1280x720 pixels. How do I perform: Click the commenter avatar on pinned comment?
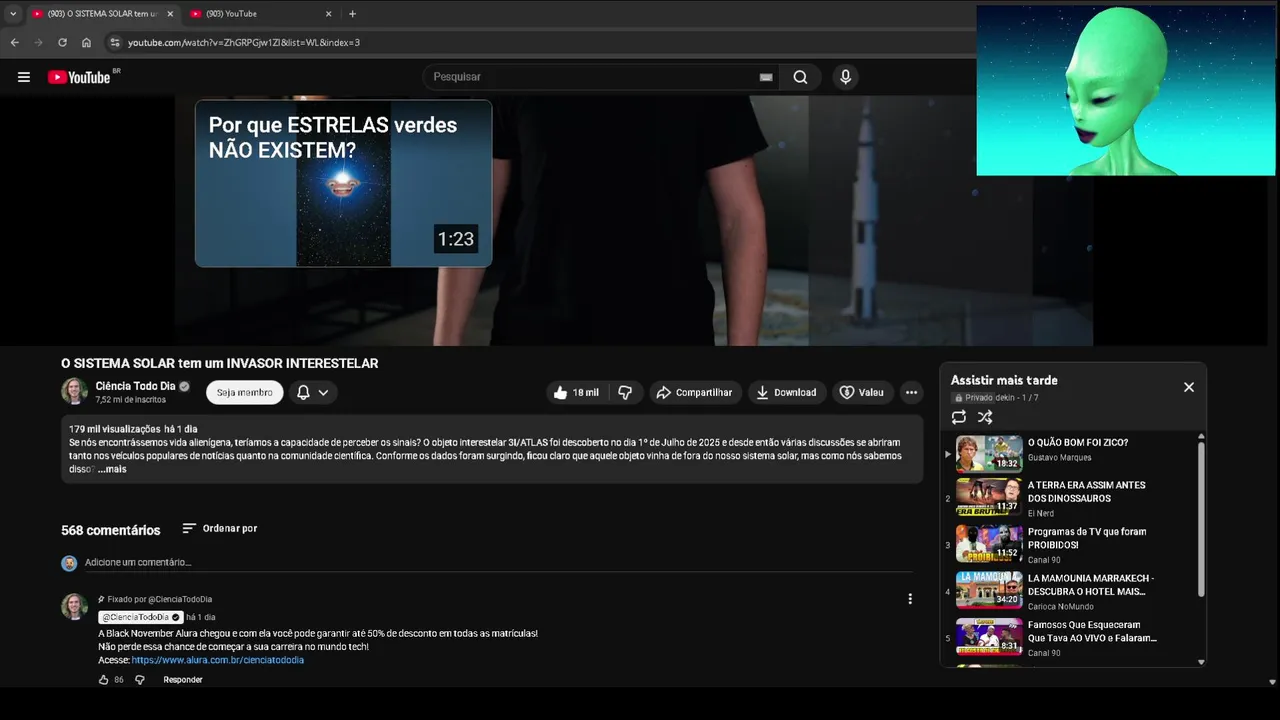click(x=74, y=607)
